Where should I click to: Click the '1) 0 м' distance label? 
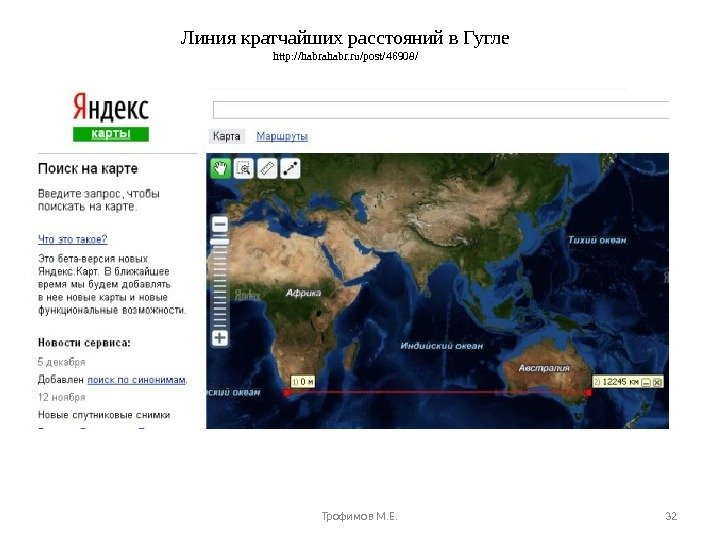click(303, 382)
